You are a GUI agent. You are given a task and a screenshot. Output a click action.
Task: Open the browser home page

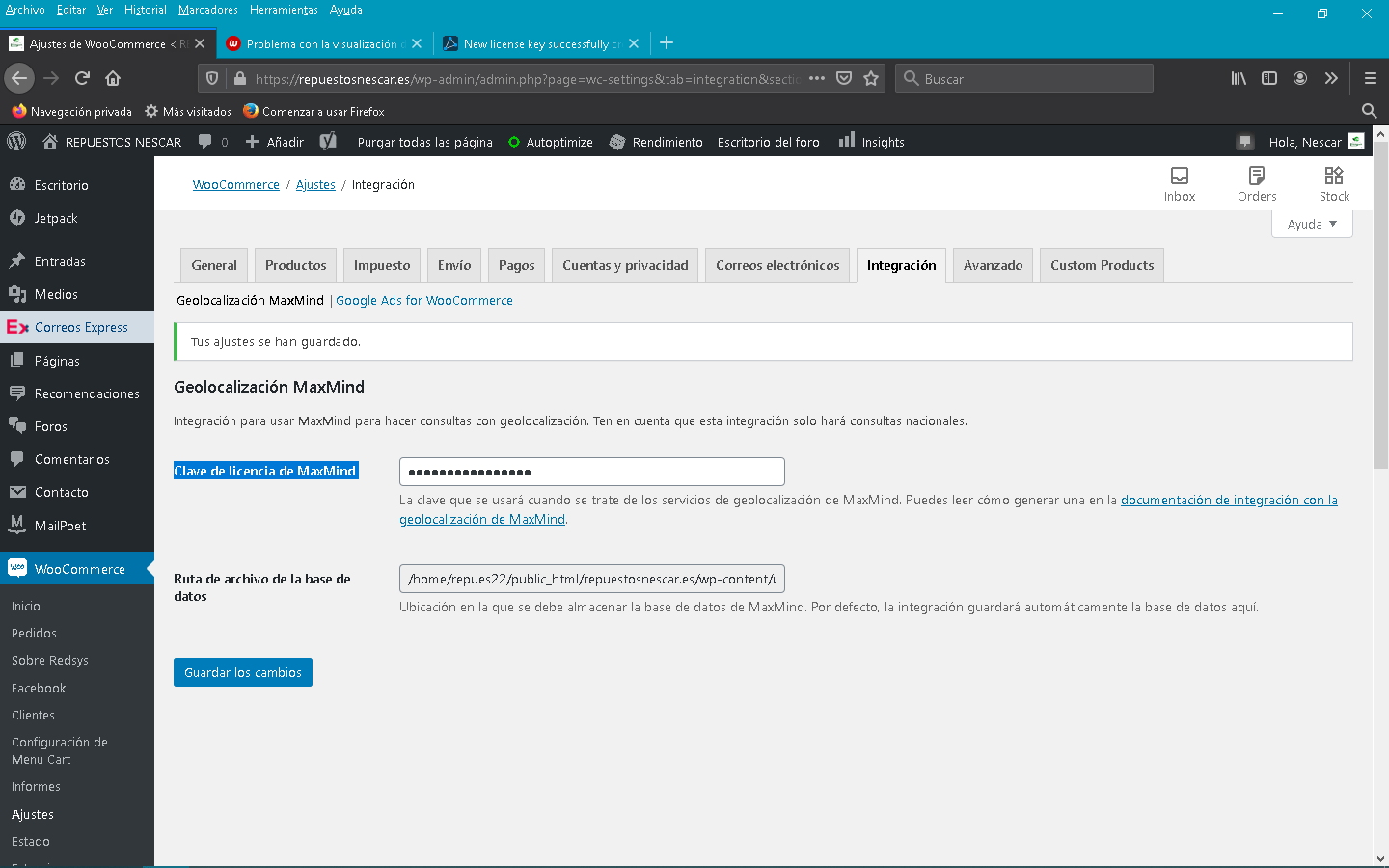[x=113, y=78]
